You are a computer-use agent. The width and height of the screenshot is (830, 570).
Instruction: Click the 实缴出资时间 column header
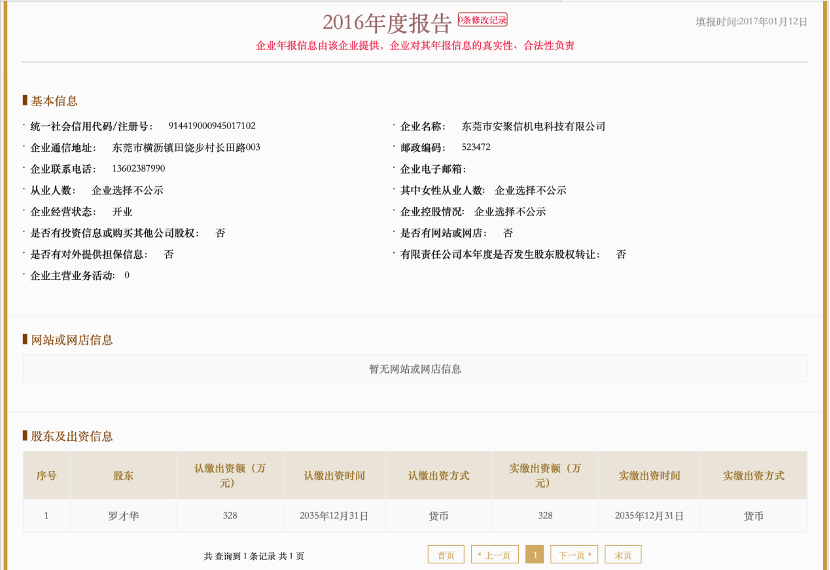click(x=649, y=475)
